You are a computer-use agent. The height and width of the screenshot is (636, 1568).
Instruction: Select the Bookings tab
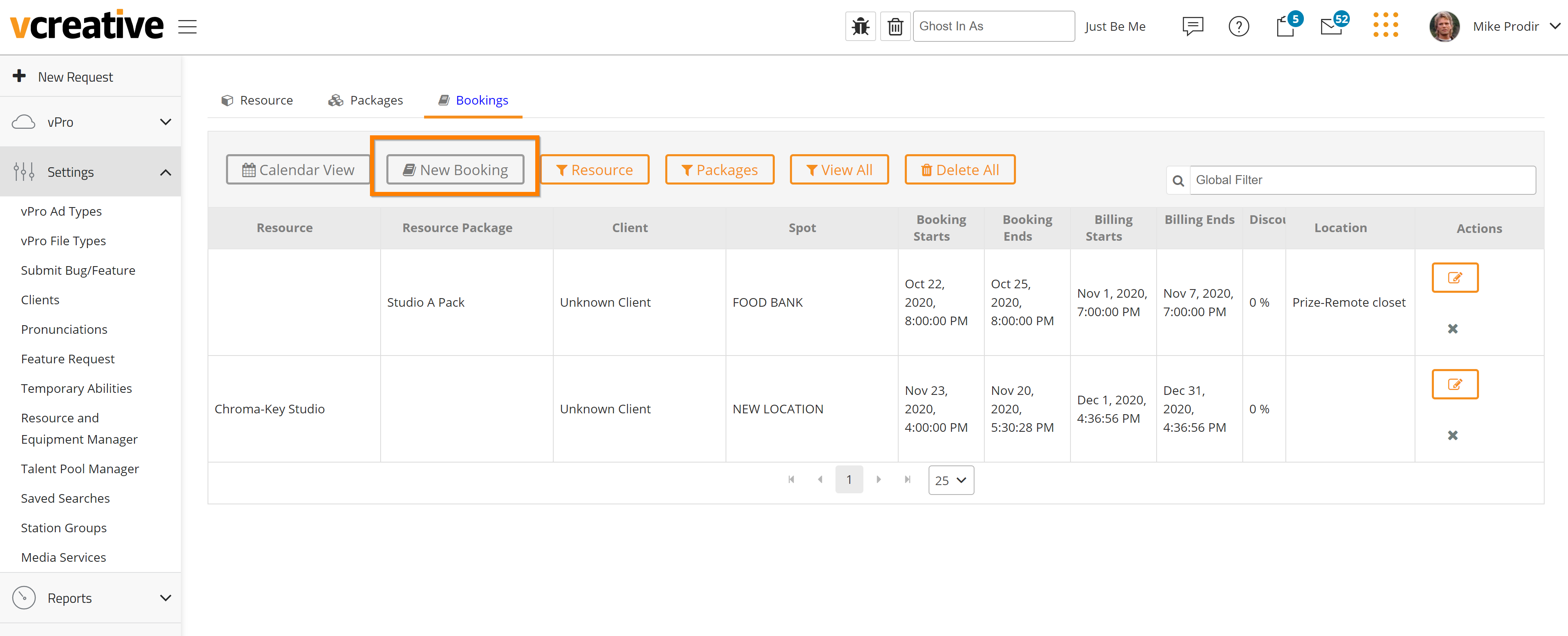473,100
